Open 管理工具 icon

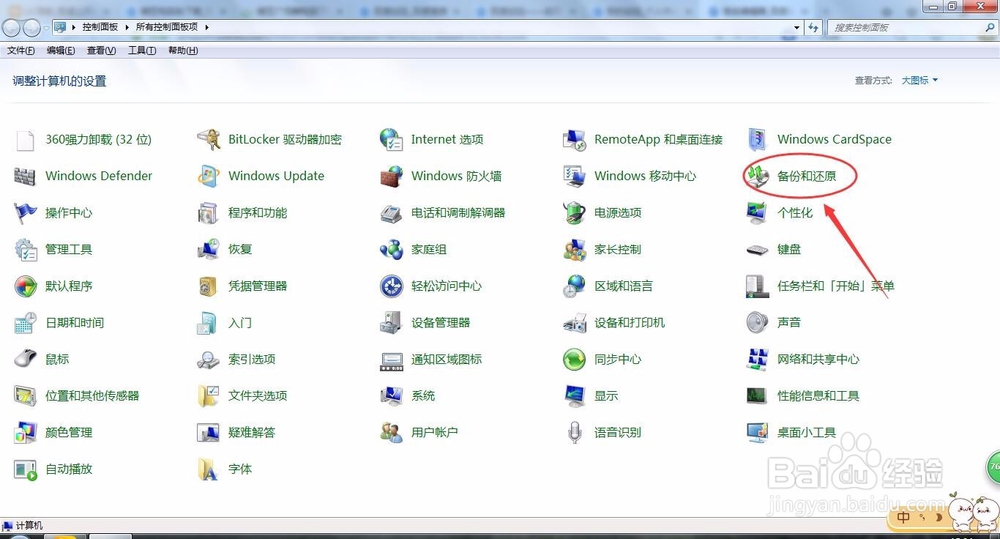26,249
